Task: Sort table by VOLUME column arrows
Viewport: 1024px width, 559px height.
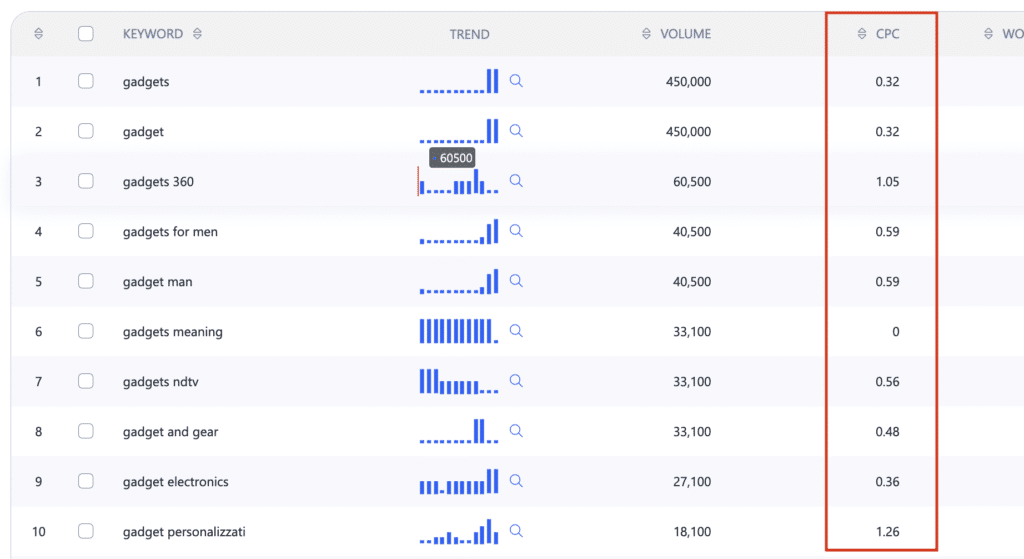Action: [646, 34]
